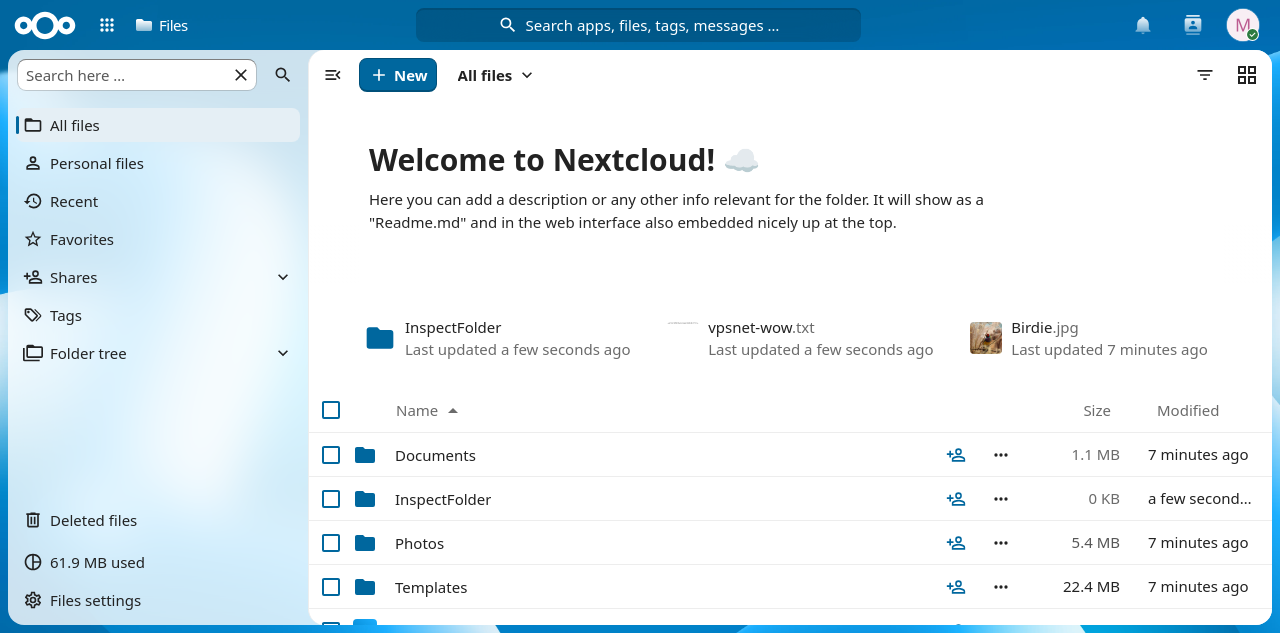Open the Templates folder name
The height and width of the screenshot is (633, 1280).
click(x=431, y=587)
